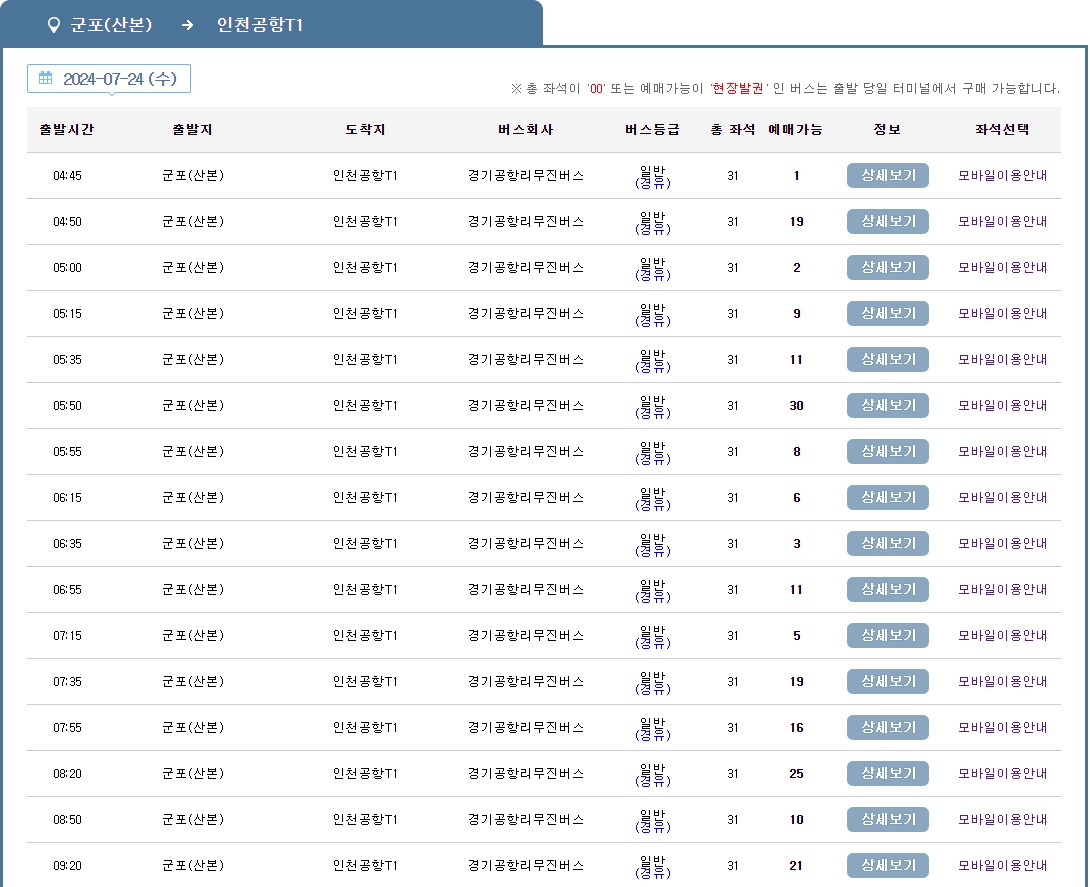
Task: Click 상세보기 in the 07:55 row
Action: click(888, 727)
